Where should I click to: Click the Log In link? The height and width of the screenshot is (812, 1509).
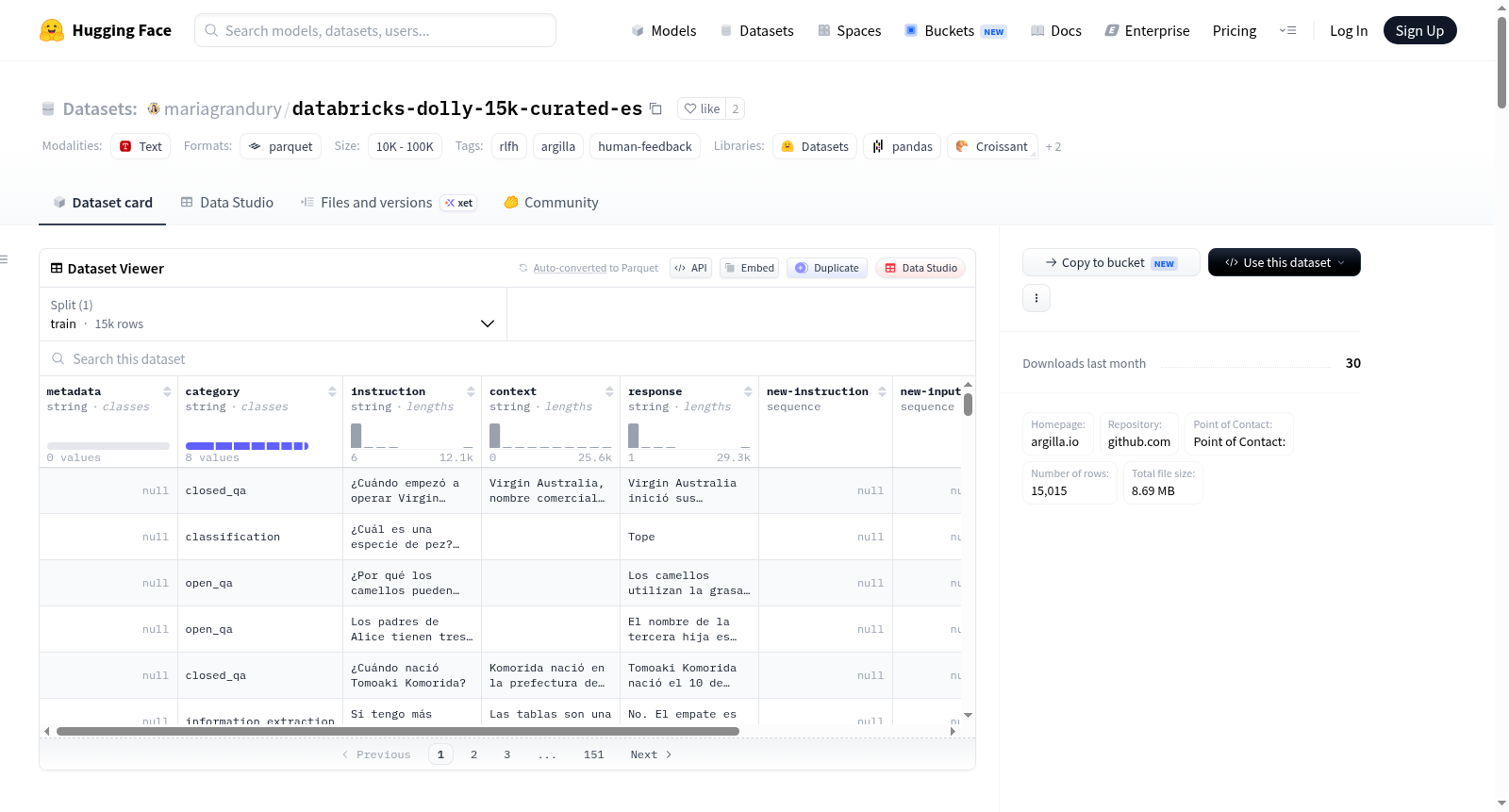pyautogui.click(x=1349, y=30)
